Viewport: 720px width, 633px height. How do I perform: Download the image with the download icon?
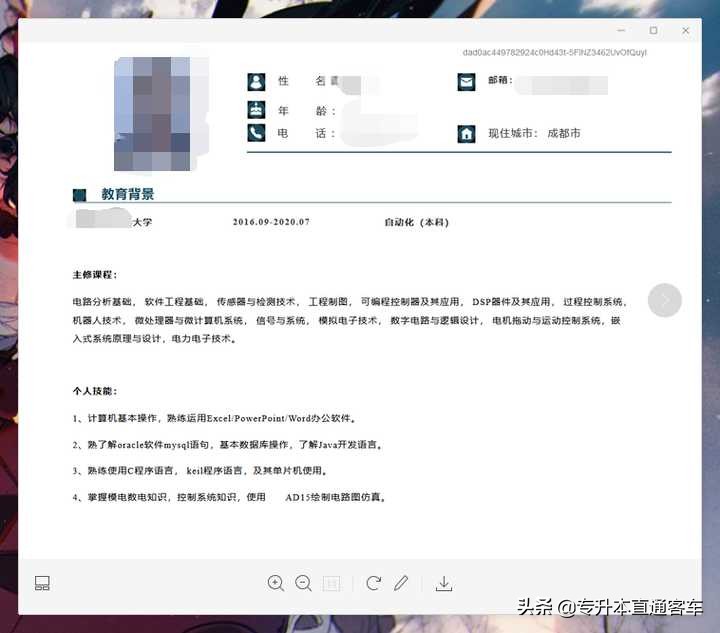(x=444, y=583)
